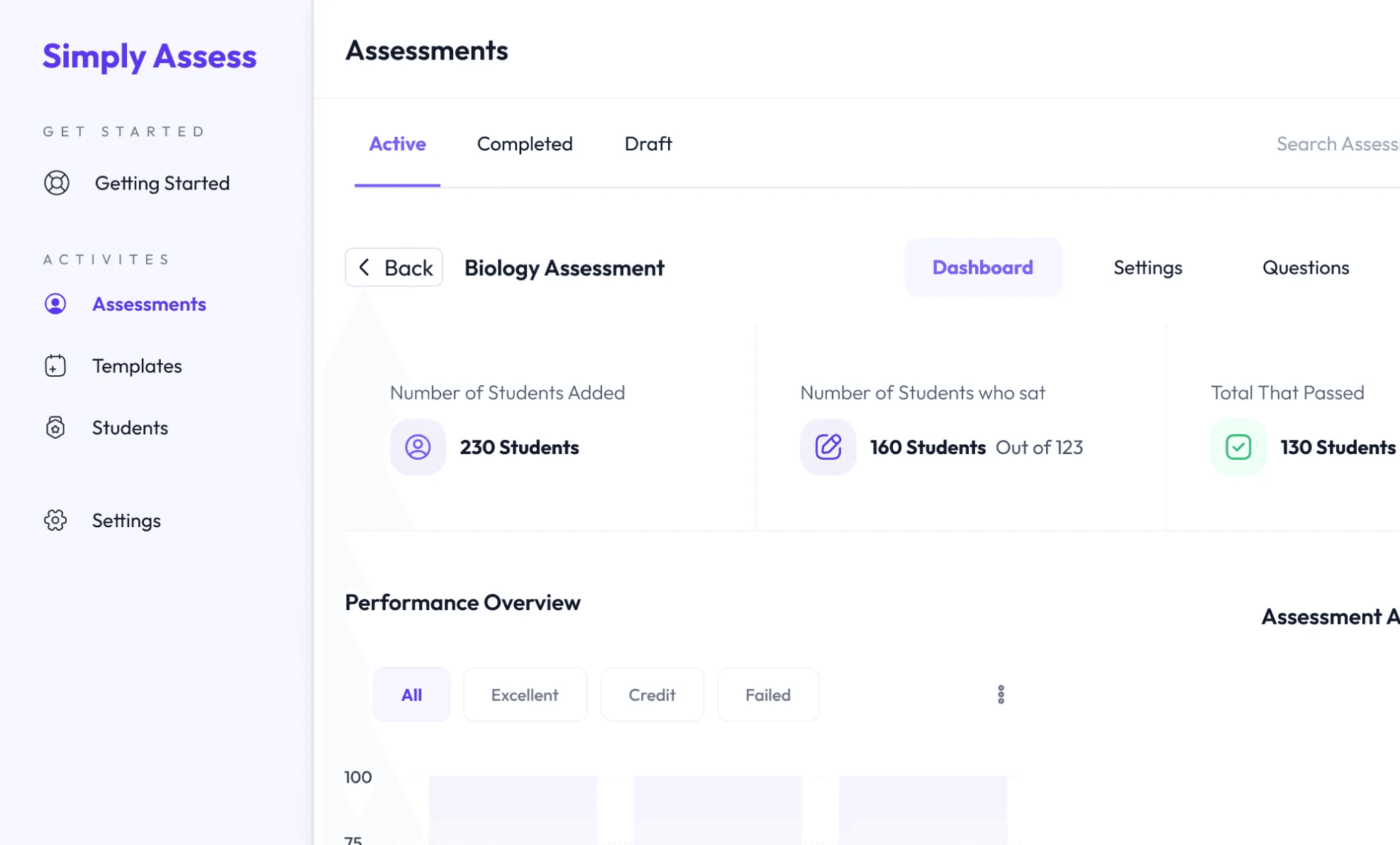Click the Settings gear icon in sidebar
Viewport: 1400px width, 845px height.
(55, 520)
